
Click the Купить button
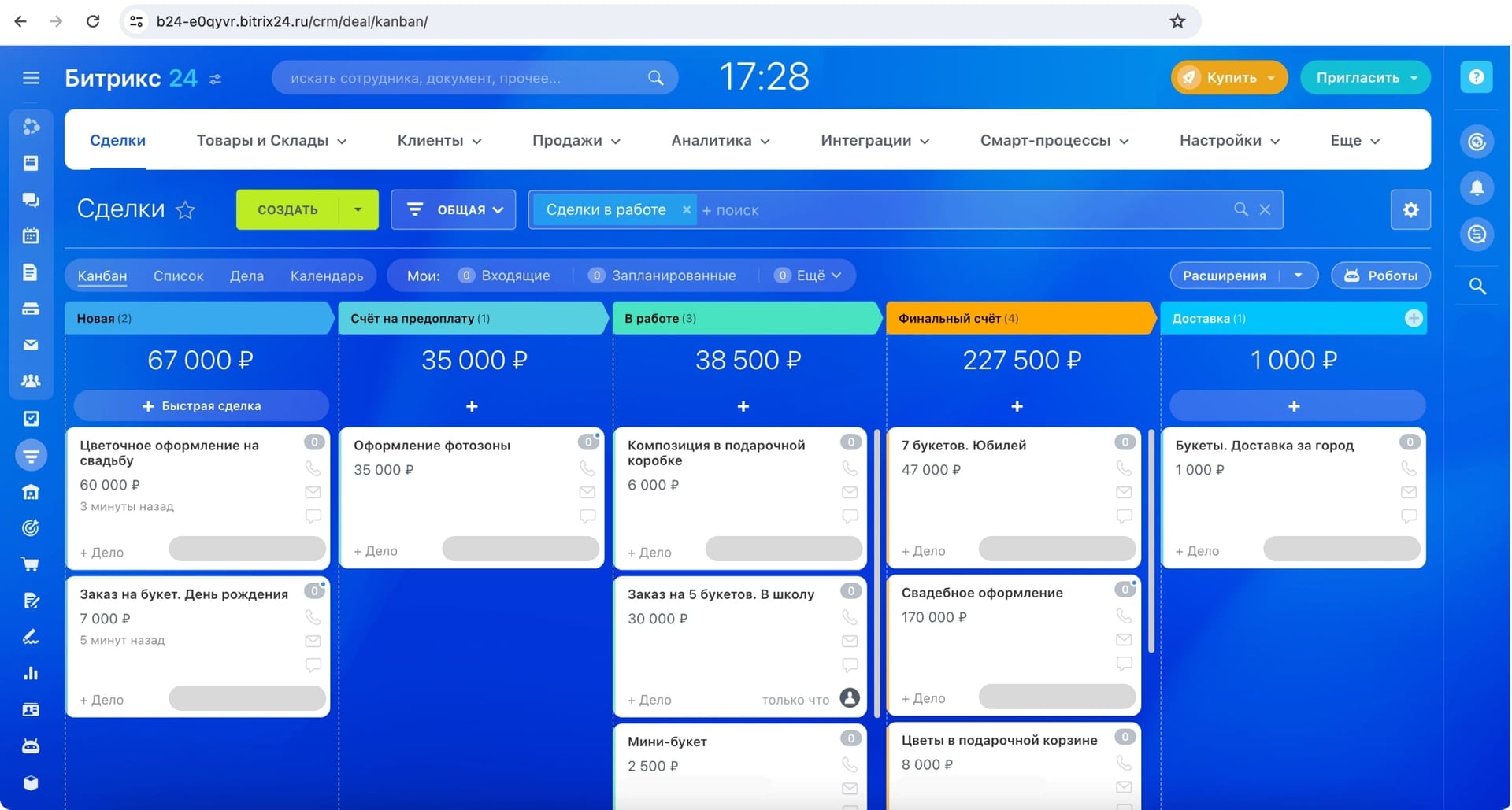point(1229,77)
